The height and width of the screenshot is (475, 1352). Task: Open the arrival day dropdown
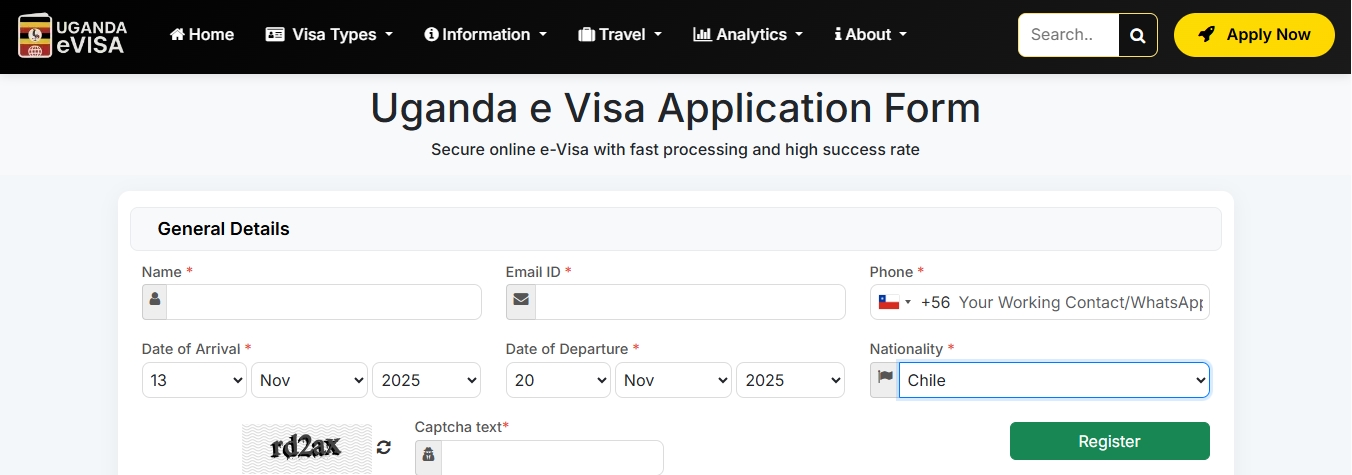click(194, 380)
